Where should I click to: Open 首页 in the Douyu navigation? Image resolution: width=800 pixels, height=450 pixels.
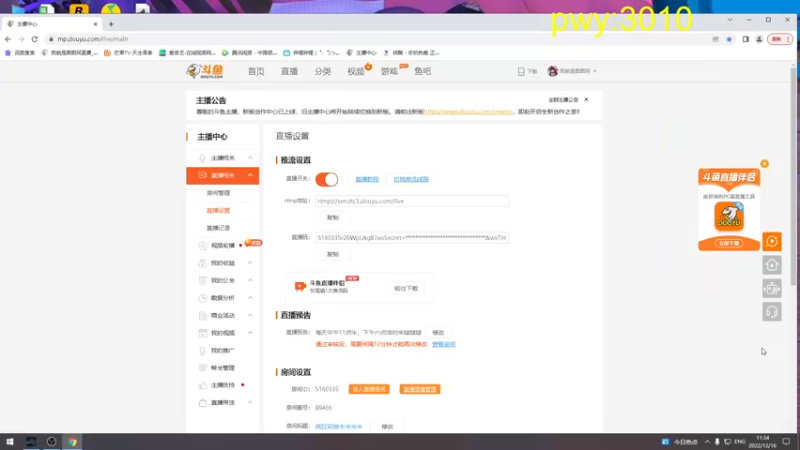(x=256, y=71)
